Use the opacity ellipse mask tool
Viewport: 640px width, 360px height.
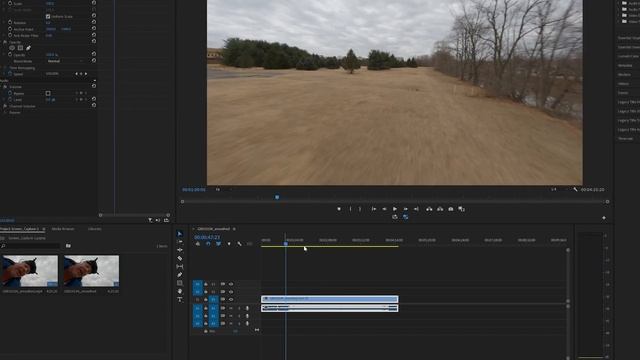point(12,48)
